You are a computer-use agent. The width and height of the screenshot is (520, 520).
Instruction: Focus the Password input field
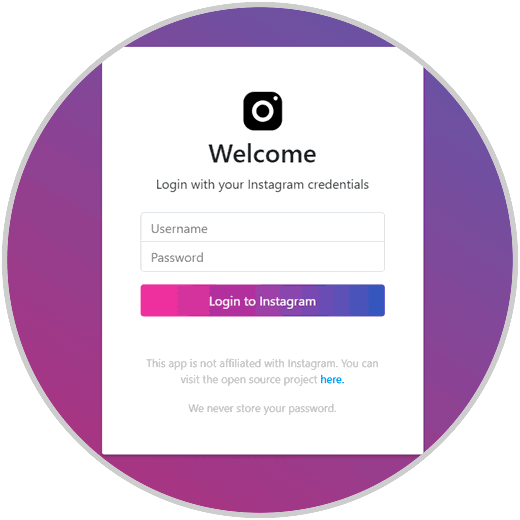pyautogui.click(x=263, y=257)
